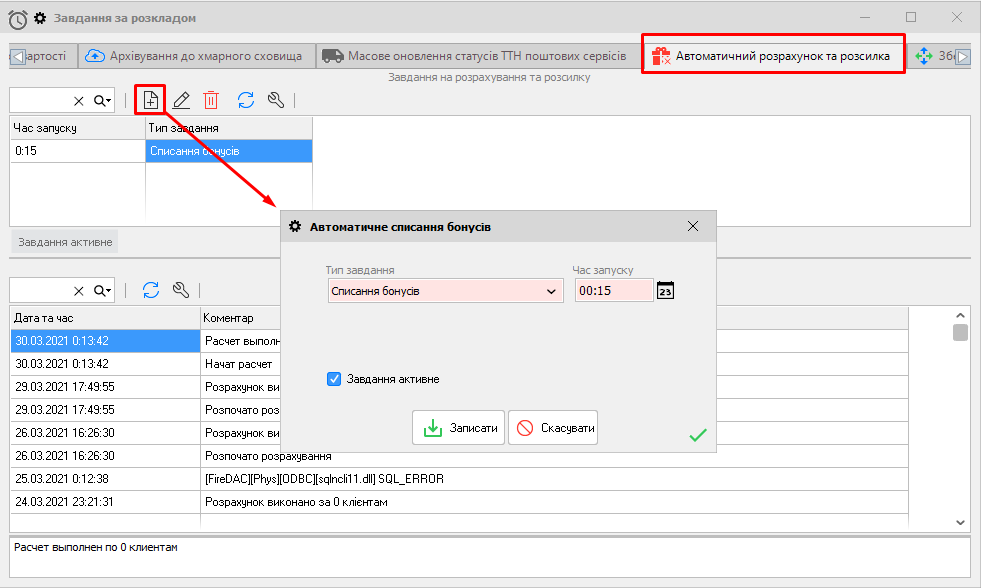Click the add new task icon
Screen dimensions: 981x588
(150, 100)
